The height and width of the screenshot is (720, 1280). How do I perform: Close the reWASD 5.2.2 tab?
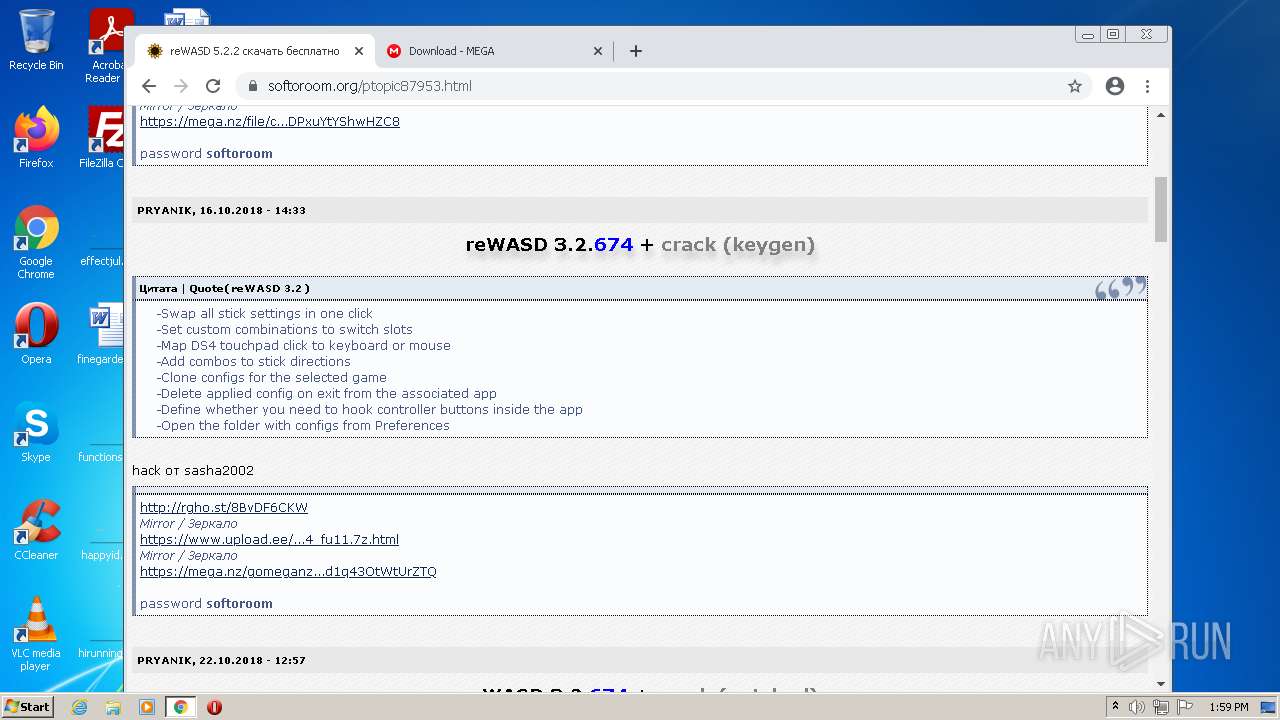click(x=359, y=51)
